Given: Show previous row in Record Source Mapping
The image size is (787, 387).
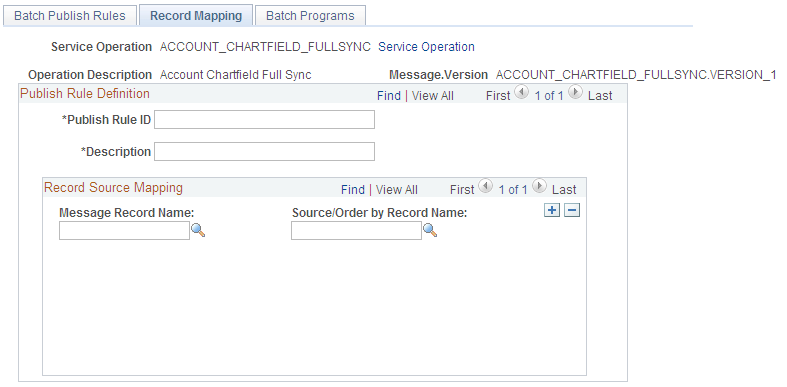Looking at the screenshot, I should click(x=486, y=187).
